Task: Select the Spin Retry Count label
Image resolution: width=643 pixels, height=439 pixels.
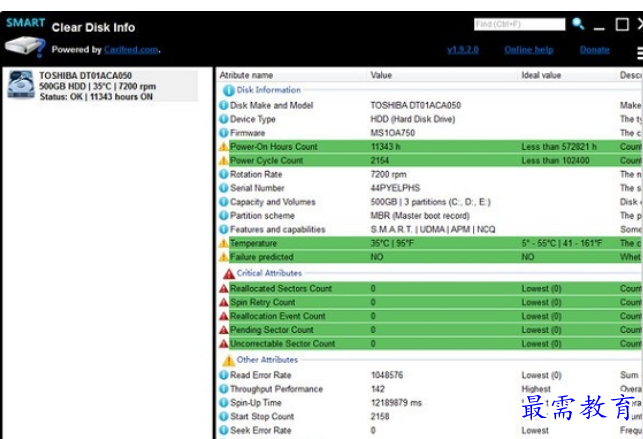Action: [262, 303]
